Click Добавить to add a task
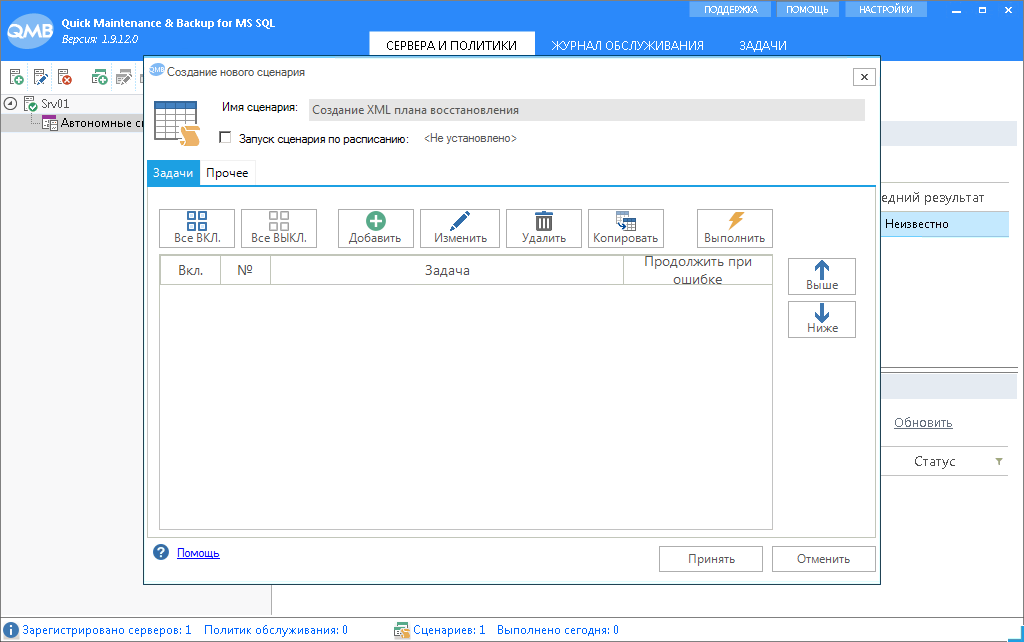 click(x=376, y=228)
